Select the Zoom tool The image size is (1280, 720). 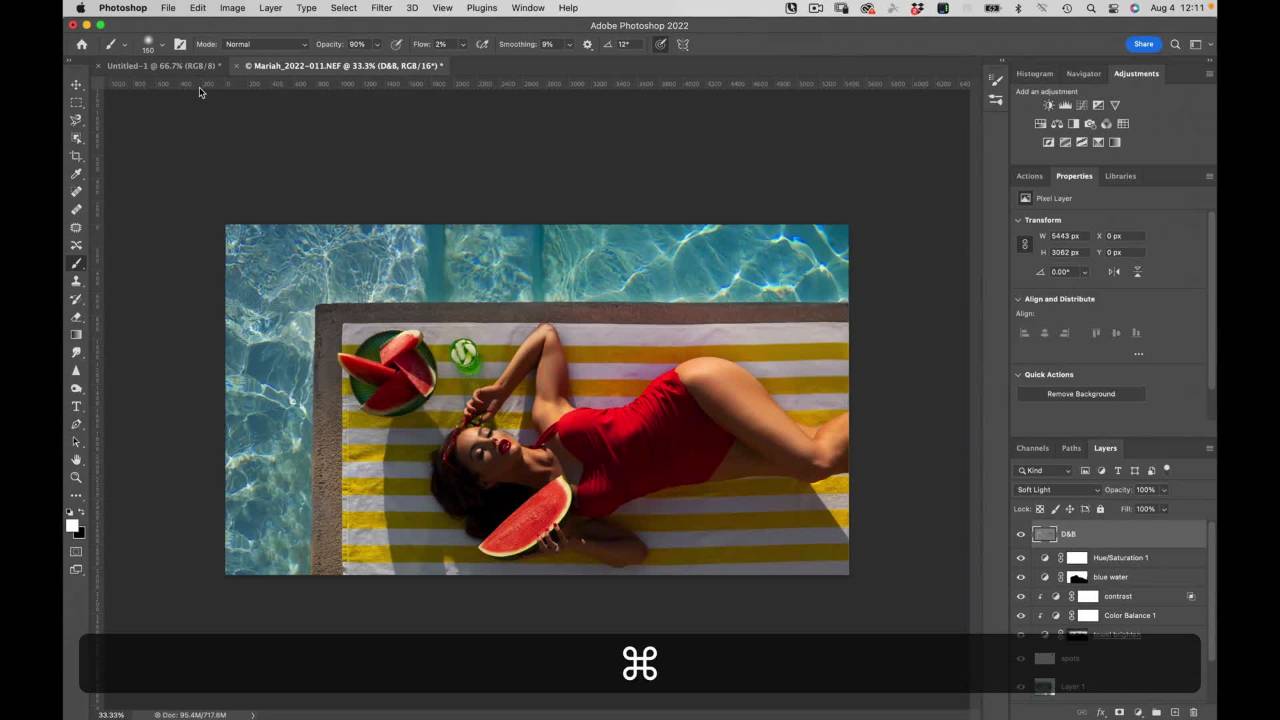click(x=76, y=478)
